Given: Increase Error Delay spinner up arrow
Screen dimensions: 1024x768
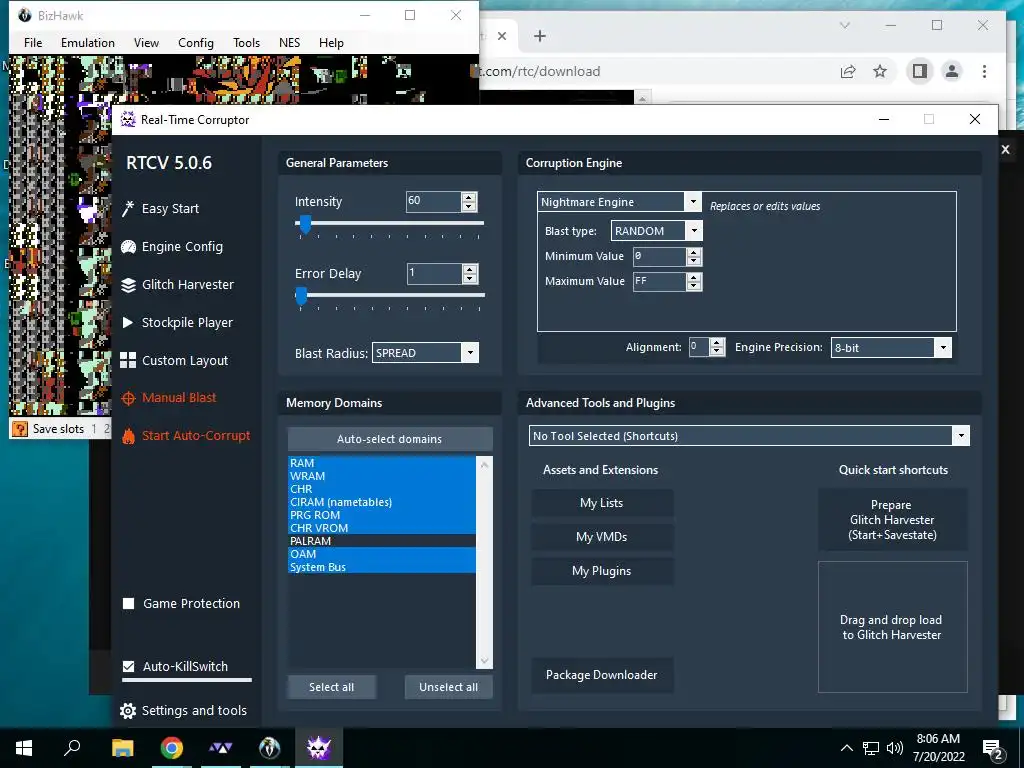Looking at the screenshot, I should (469, 269).
